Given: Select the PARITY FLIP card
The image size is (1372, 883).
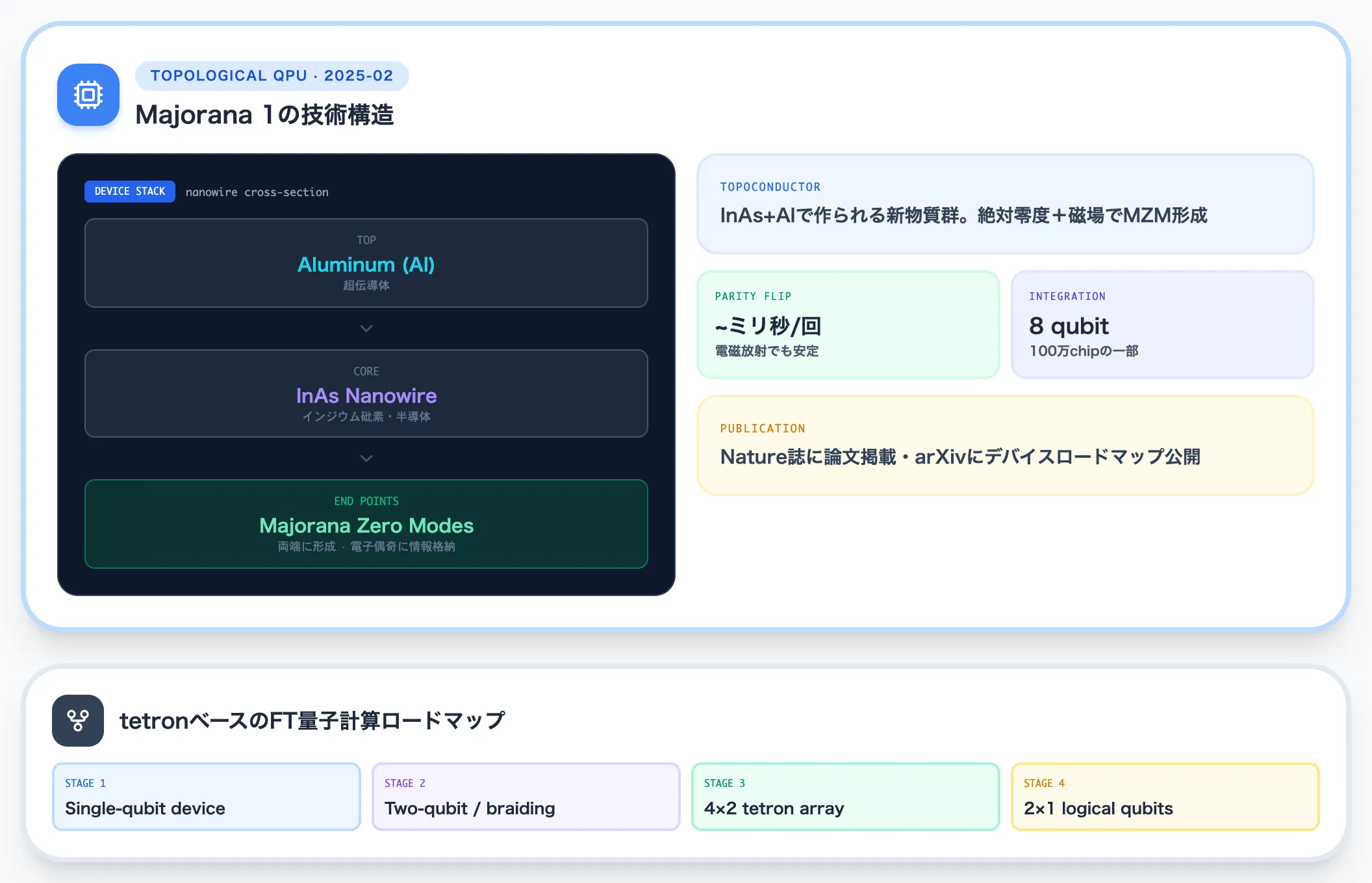Looking at the screenshot, I should point(848,325).
